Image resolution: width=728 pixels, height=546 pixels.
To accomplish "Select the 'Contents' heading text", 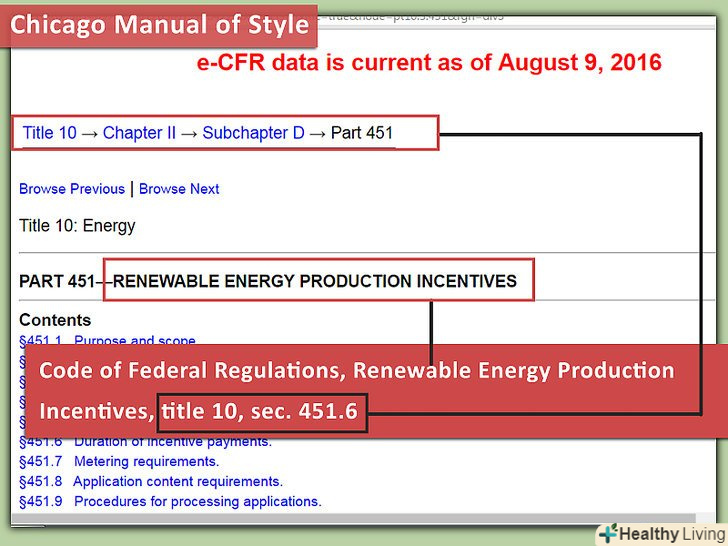I will (55, 320).
